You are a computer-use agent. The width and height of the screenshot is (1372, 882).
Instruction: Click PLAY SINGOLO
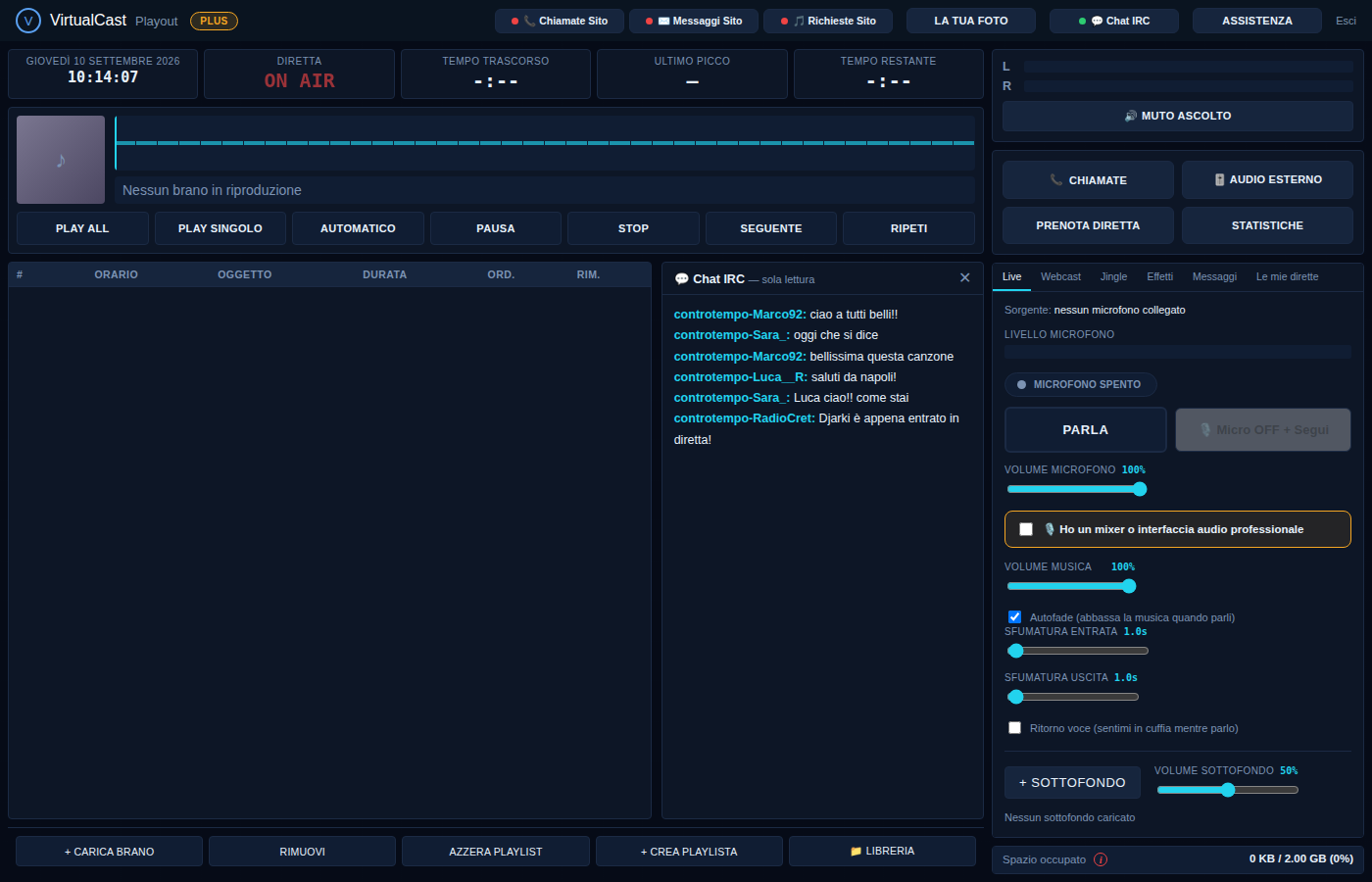220,228
